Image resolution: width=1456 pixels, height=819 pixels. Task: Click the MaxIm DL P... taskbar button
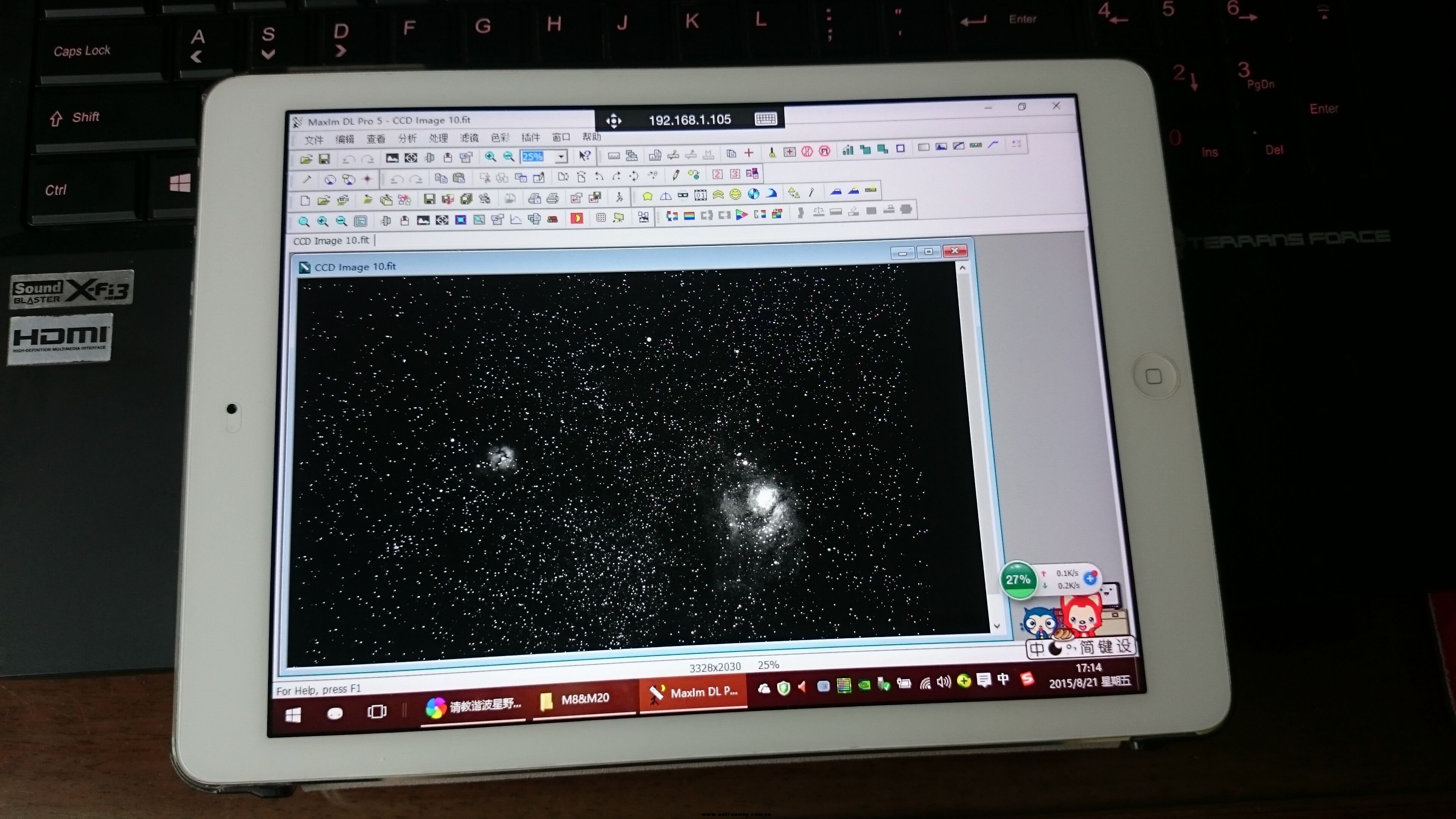point(693,693)
